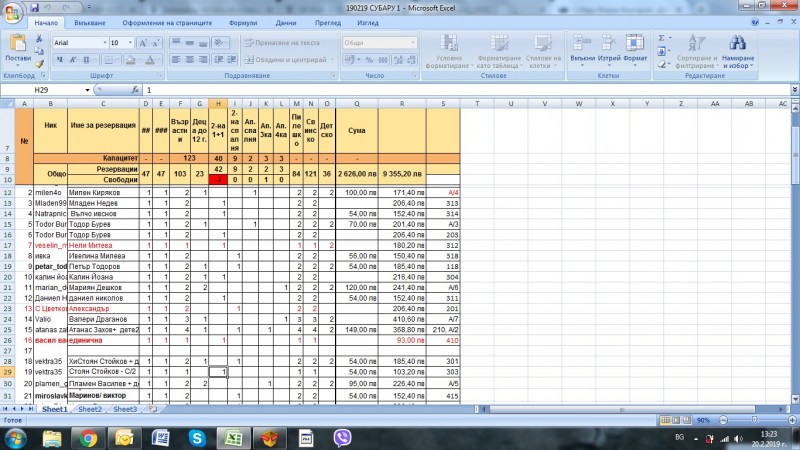Toggle Bottom Align vertical alignment
This screenshot has width=800, height=450.
point(203,43)
